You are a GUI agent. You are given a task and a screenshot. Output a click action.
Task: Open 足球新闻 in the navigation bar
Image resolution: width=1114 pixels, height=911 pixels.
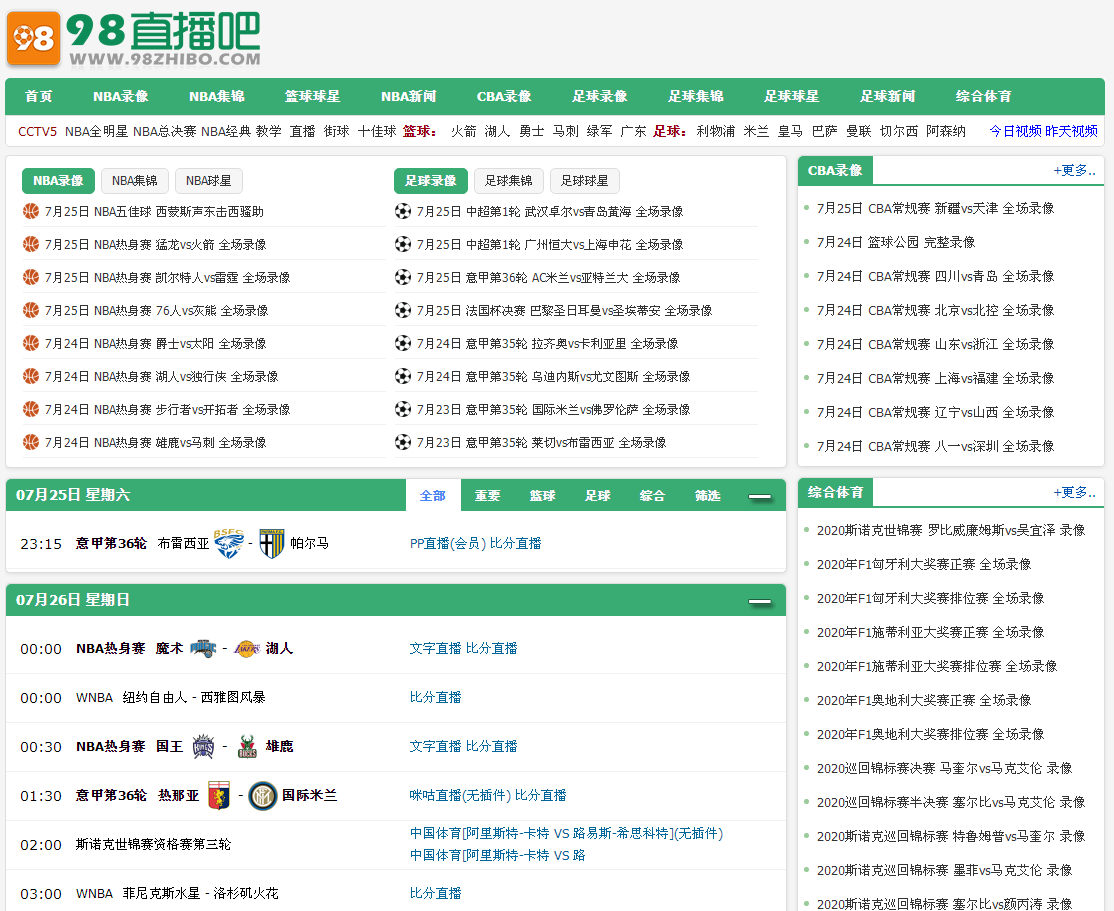tap(887, 96)
